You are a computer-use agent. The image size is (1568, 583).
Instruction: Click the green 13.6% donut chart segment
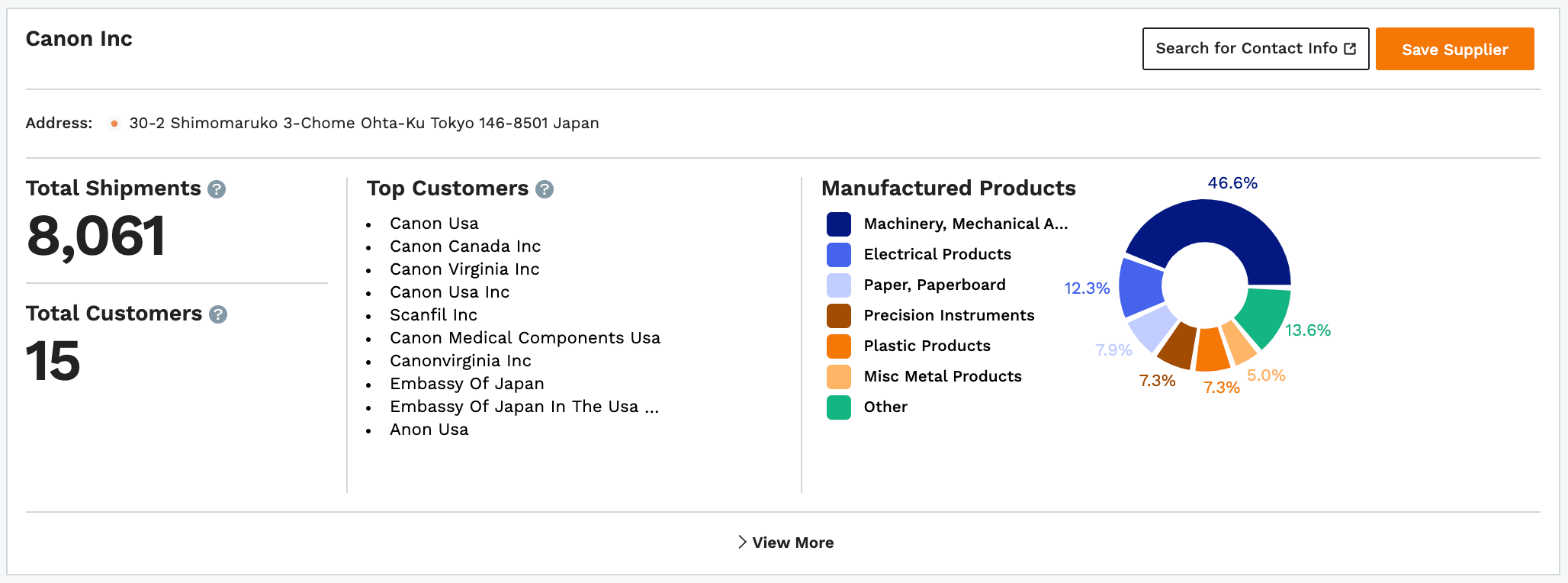pos(1262,314)
